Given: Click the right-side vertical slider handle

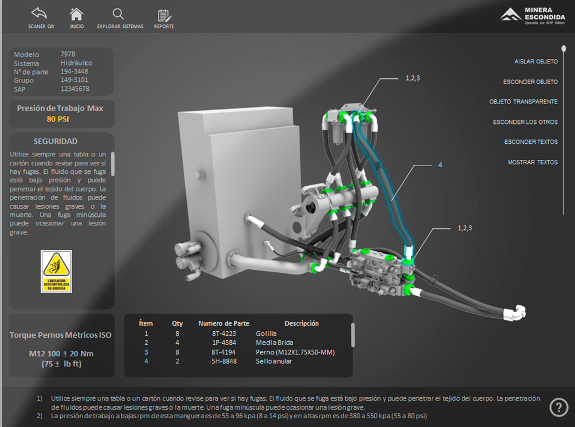Looking at the screenshot, I should [x=564, y=48].
